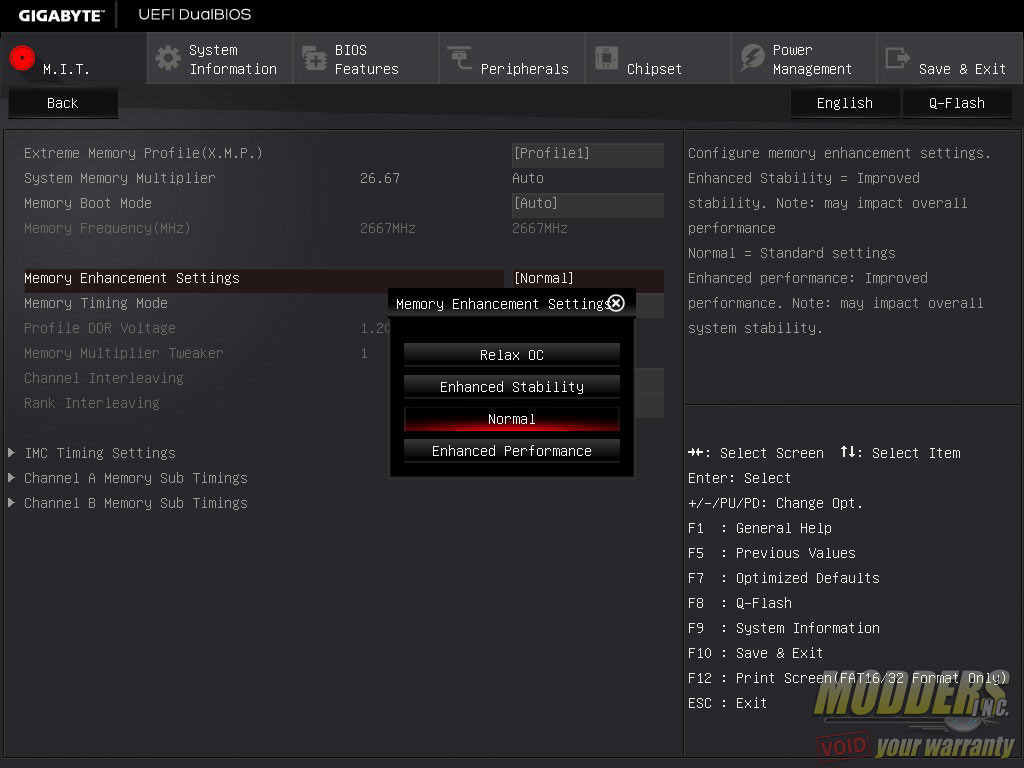1024x768 pixels.
Task: Click Channel Interleaving label
Action: [104, 378]
